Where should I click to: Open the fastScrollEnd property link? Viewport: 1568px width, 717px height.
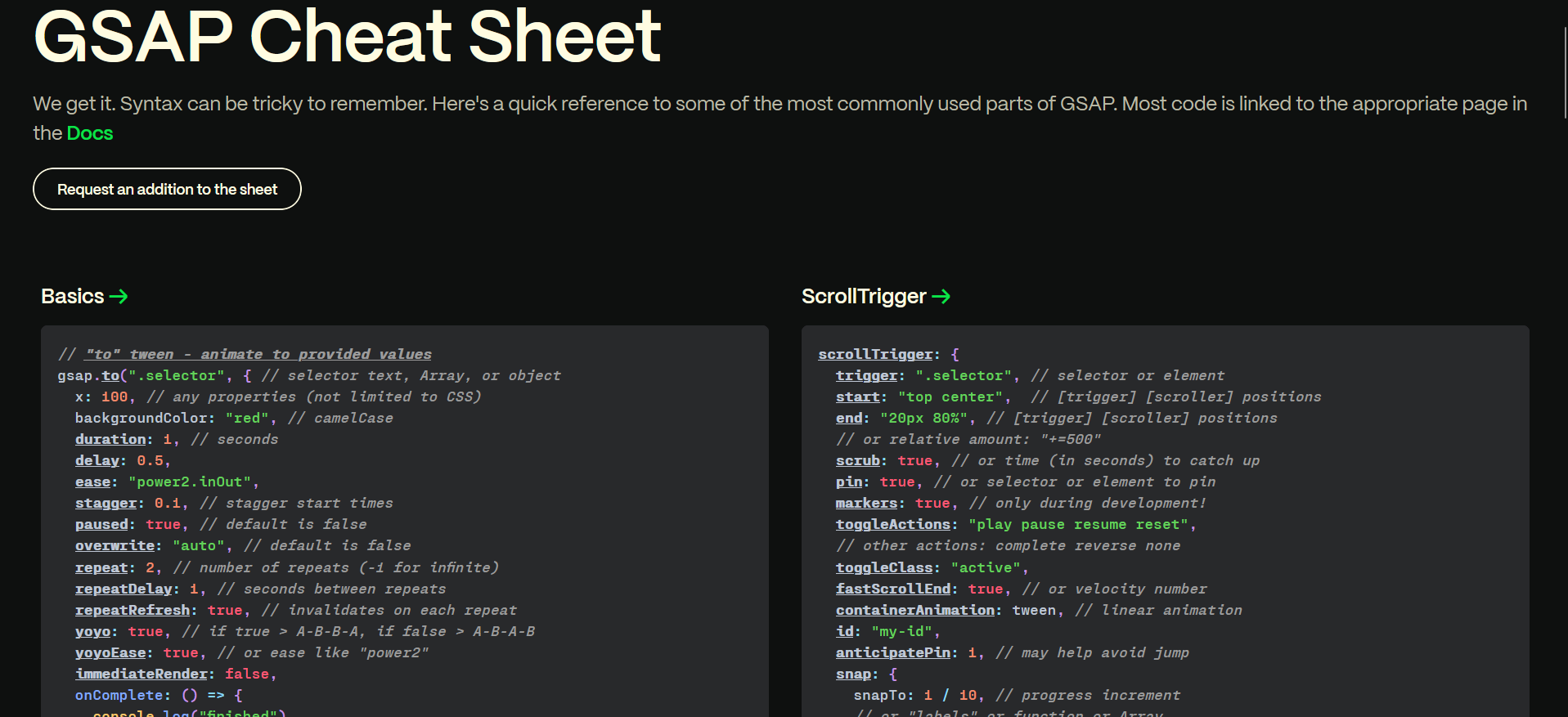coord(893,589)
